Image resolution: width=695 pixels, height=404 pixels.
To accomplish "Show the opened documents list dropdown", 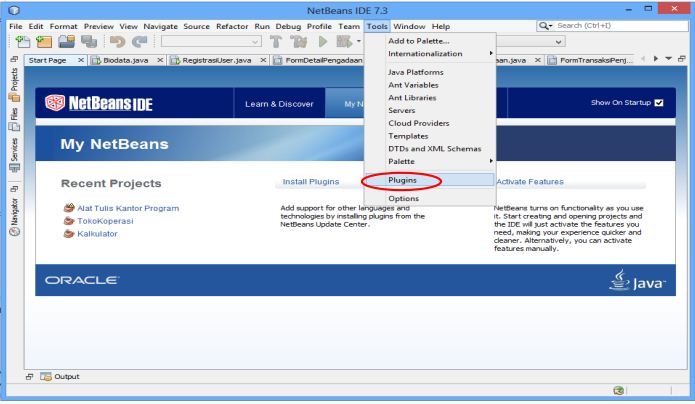I will (x=668, y=59).
